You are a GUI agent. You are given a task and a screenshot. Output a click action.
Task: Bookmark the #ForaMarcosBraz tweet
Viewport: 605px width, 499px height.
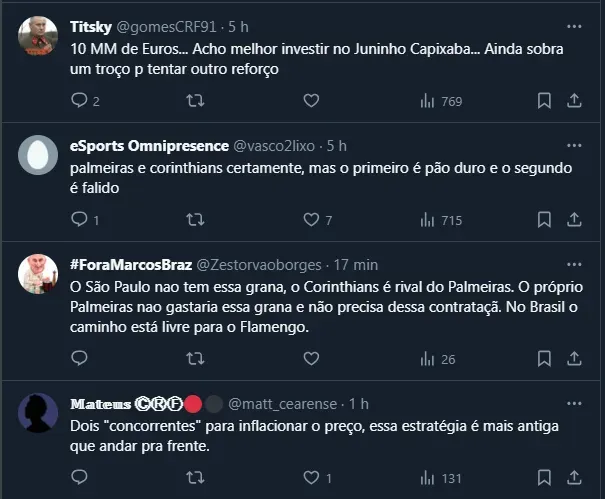(544, 359)
